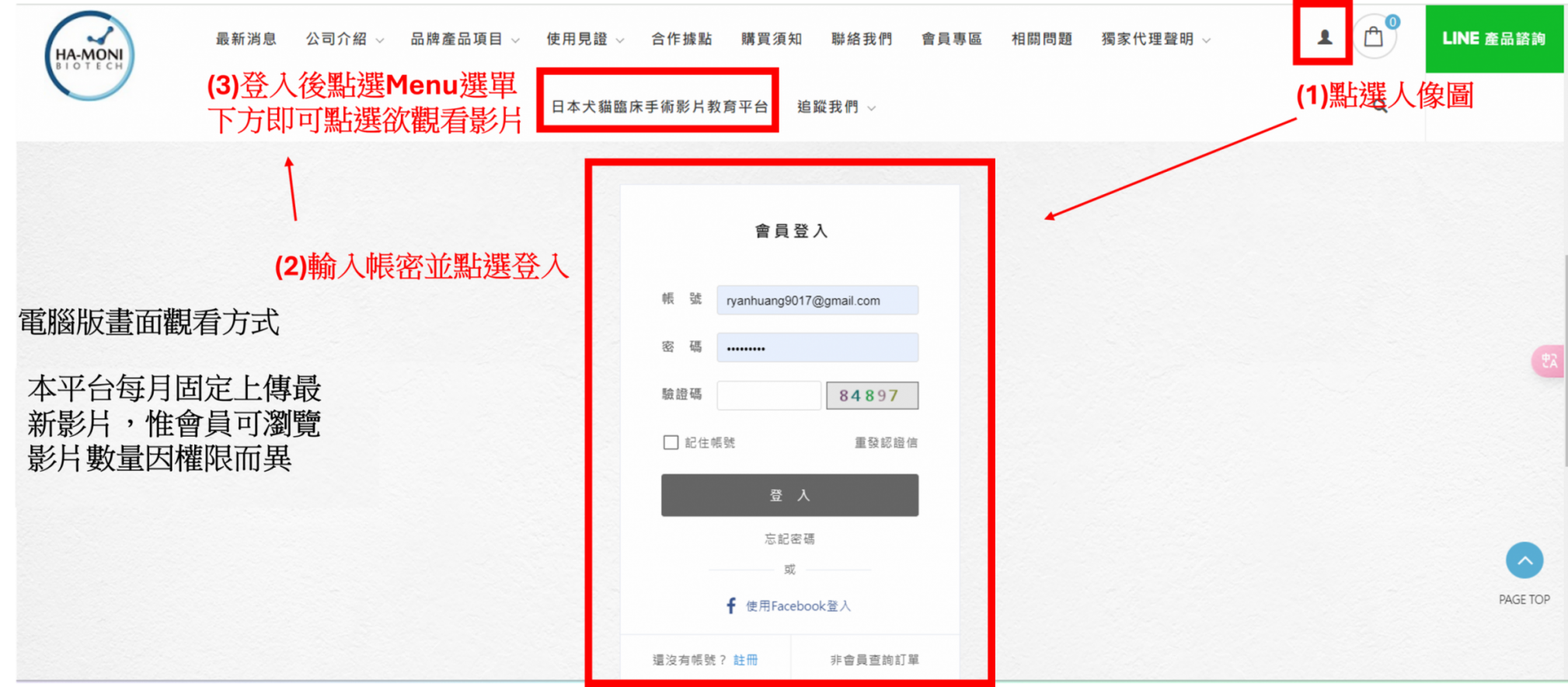Click the 追蹤我們 menu label
The width and height of the screenshot is (1568, 687).
(828, 106)
